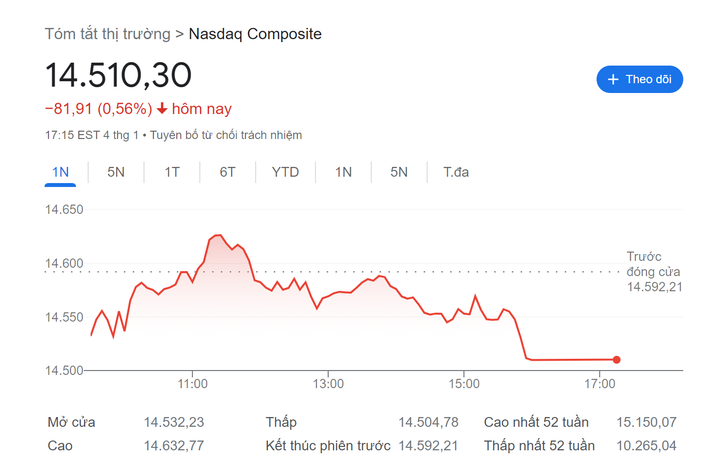The image size is (720, 465).
Task: Switch to the 5N tab left of 1T
Action: (x=116, y=172)
